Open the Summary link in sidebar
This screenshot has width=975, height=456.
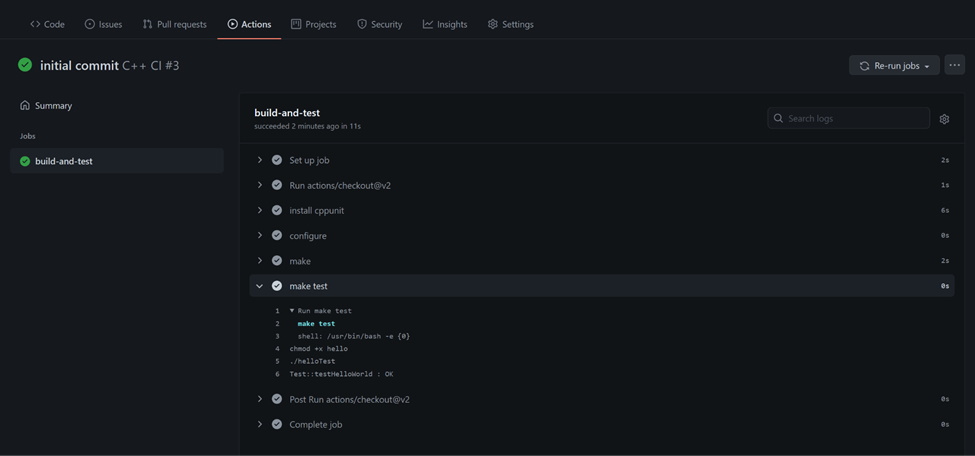click(x=53, y=106)
